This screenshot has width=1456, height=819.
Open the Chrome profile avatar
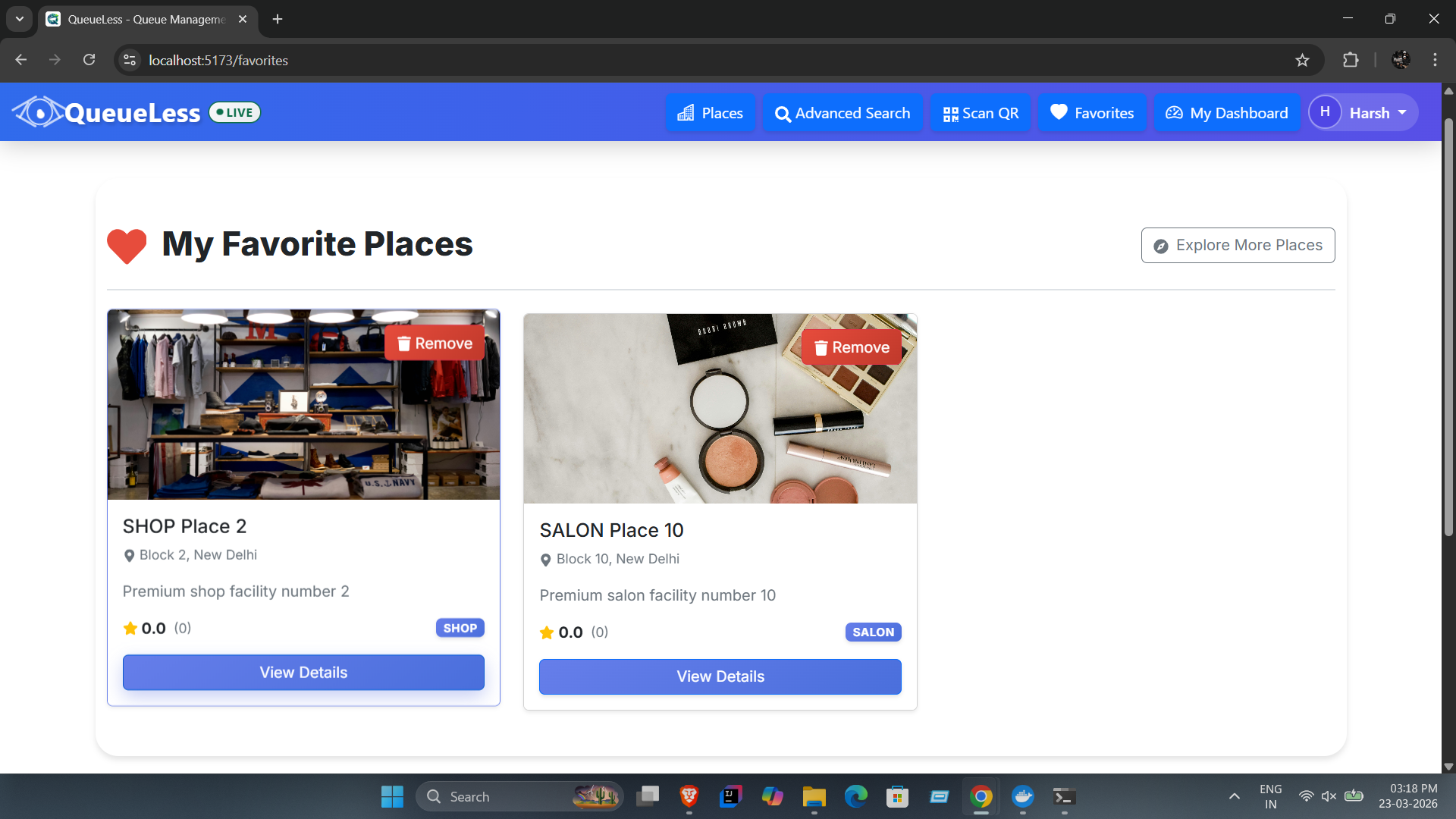[1401, 60]
